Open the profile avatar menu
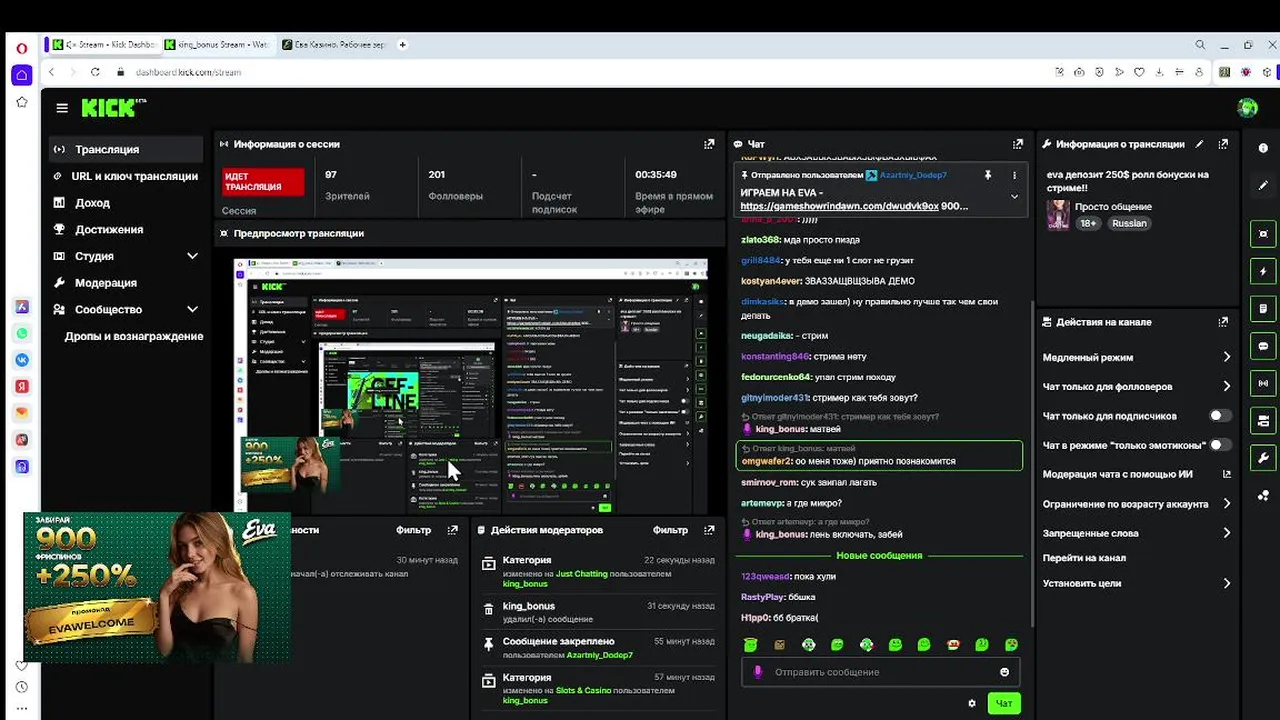Viewport: 1280px width, 720px height. click(1247, 108)
